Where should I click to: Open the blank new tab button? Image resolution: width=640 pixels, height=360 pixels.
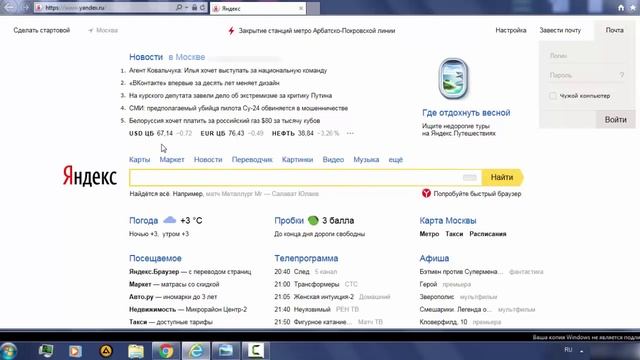(x=313, y=8)
